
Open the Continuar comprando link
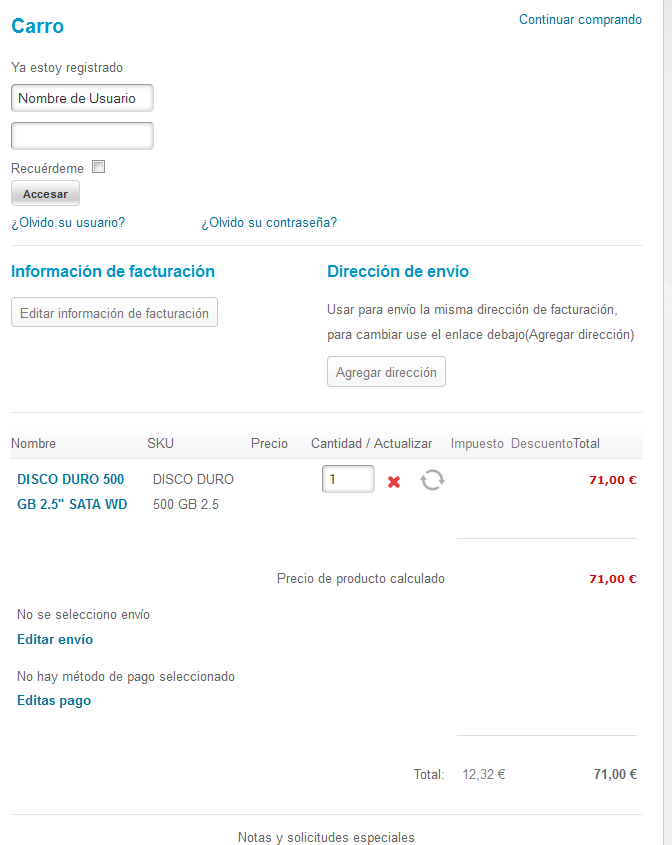pos(580,19)
